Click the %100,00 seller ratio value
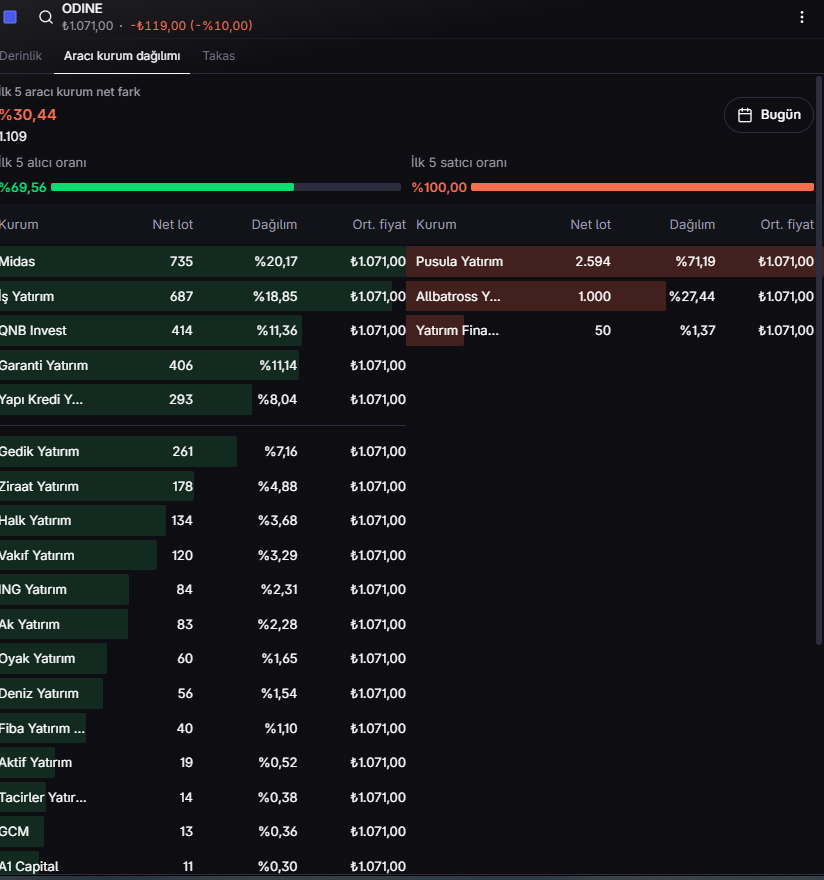The height and width of the screenshot is (880, 824). point(439,187)
